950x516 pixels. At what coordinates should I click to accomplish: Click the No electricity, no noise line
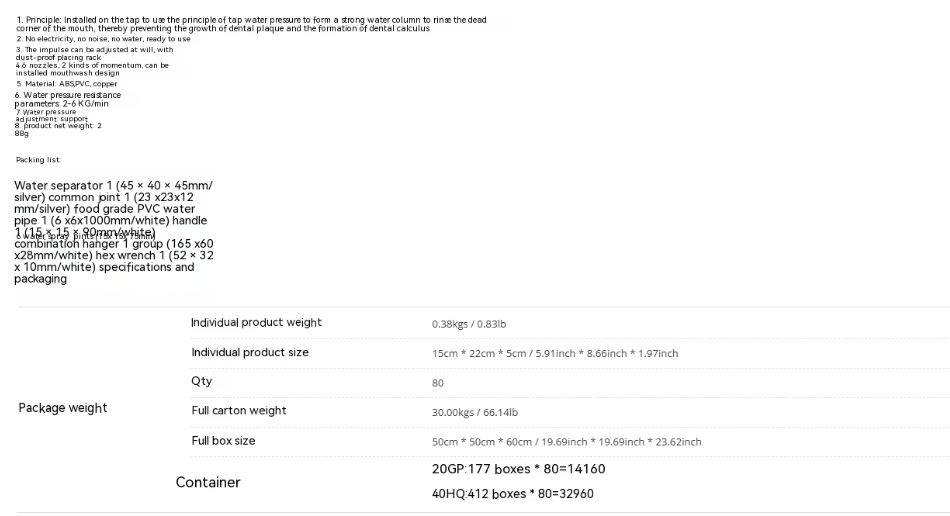[103, 39]
